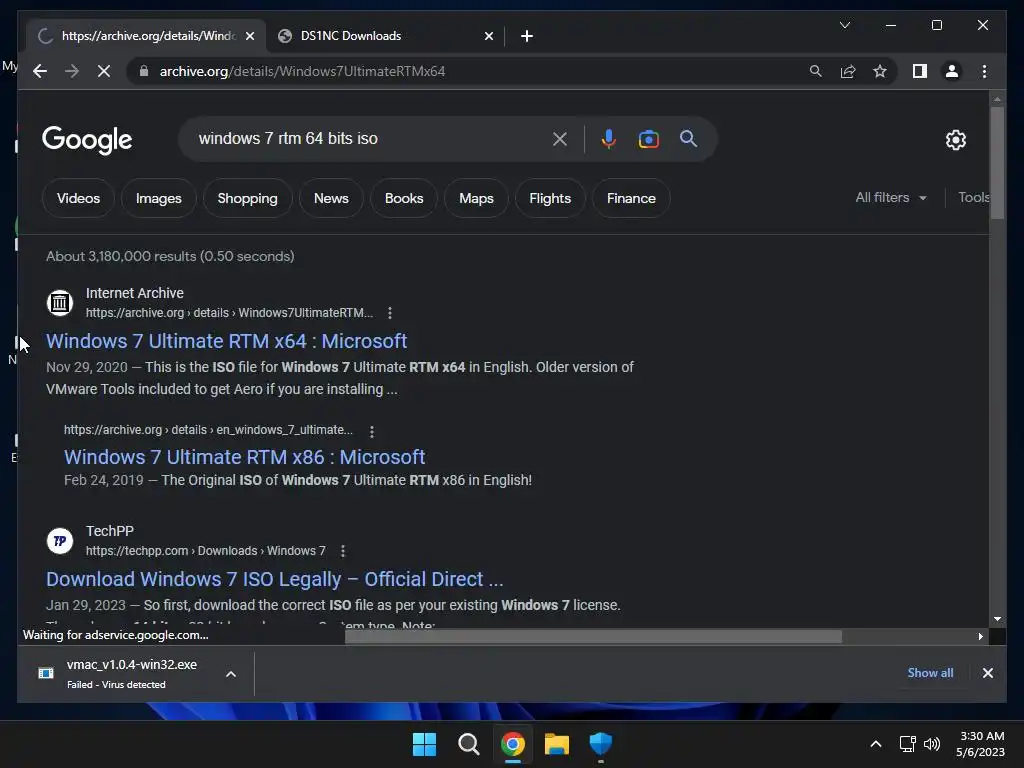Select the Images filter chip
Screen dimensions: 1024x768
click(159, 198)
